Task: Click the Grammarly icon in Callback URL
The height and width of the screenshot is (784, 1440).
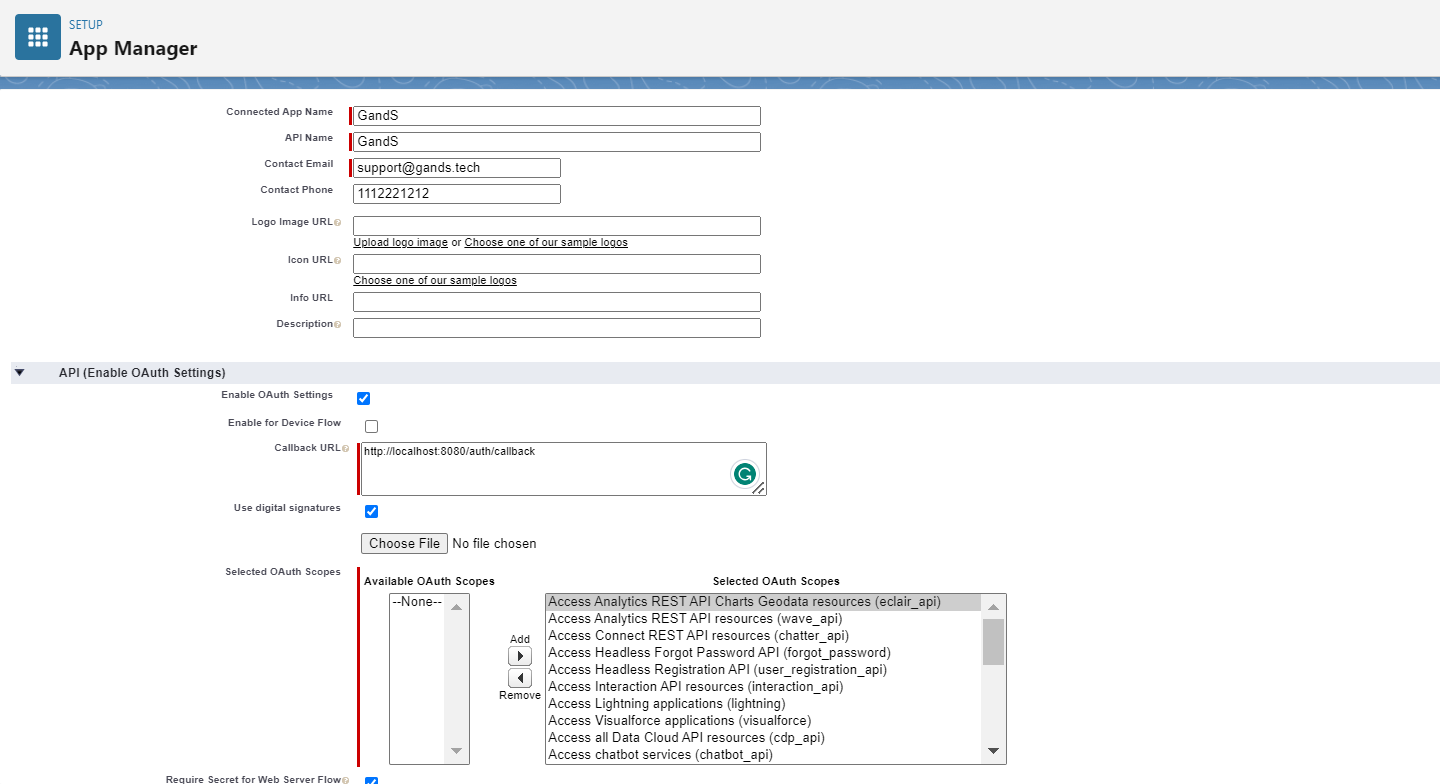Action: pyautogui.click(x=744, y=474)
